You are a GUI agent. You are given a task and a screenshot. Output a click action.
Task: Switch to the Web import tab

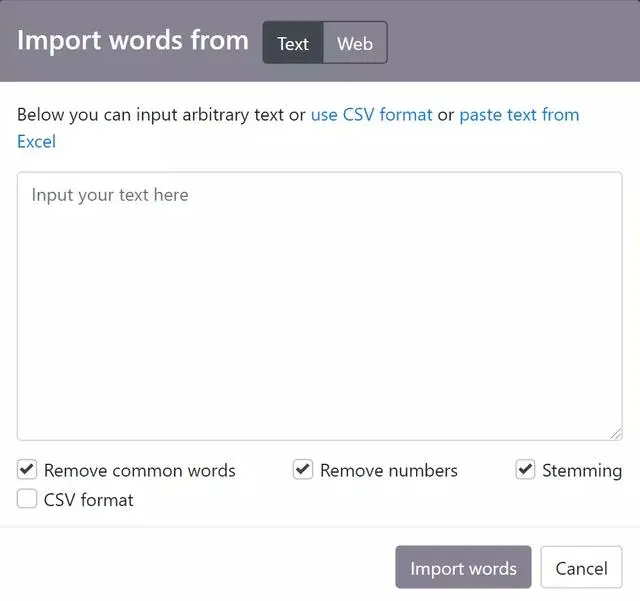[x=355, y=42]
